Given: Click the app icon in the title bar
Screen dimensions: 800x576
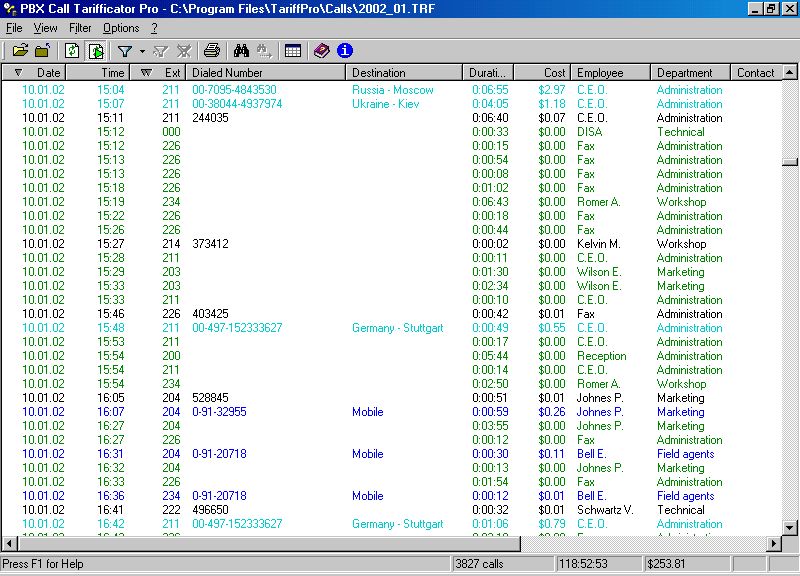Looking at the screenshot, I should (x=10, y=9).
